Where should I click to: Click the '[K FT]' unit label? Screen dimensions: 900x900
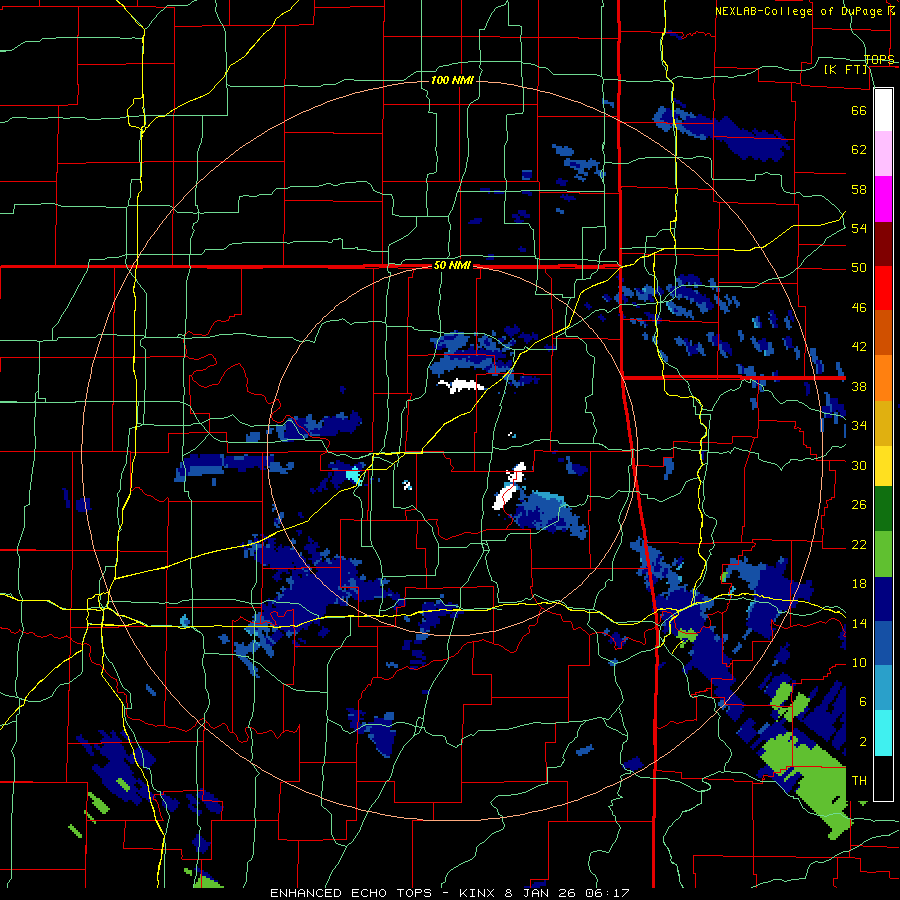[x=845, y=70]
